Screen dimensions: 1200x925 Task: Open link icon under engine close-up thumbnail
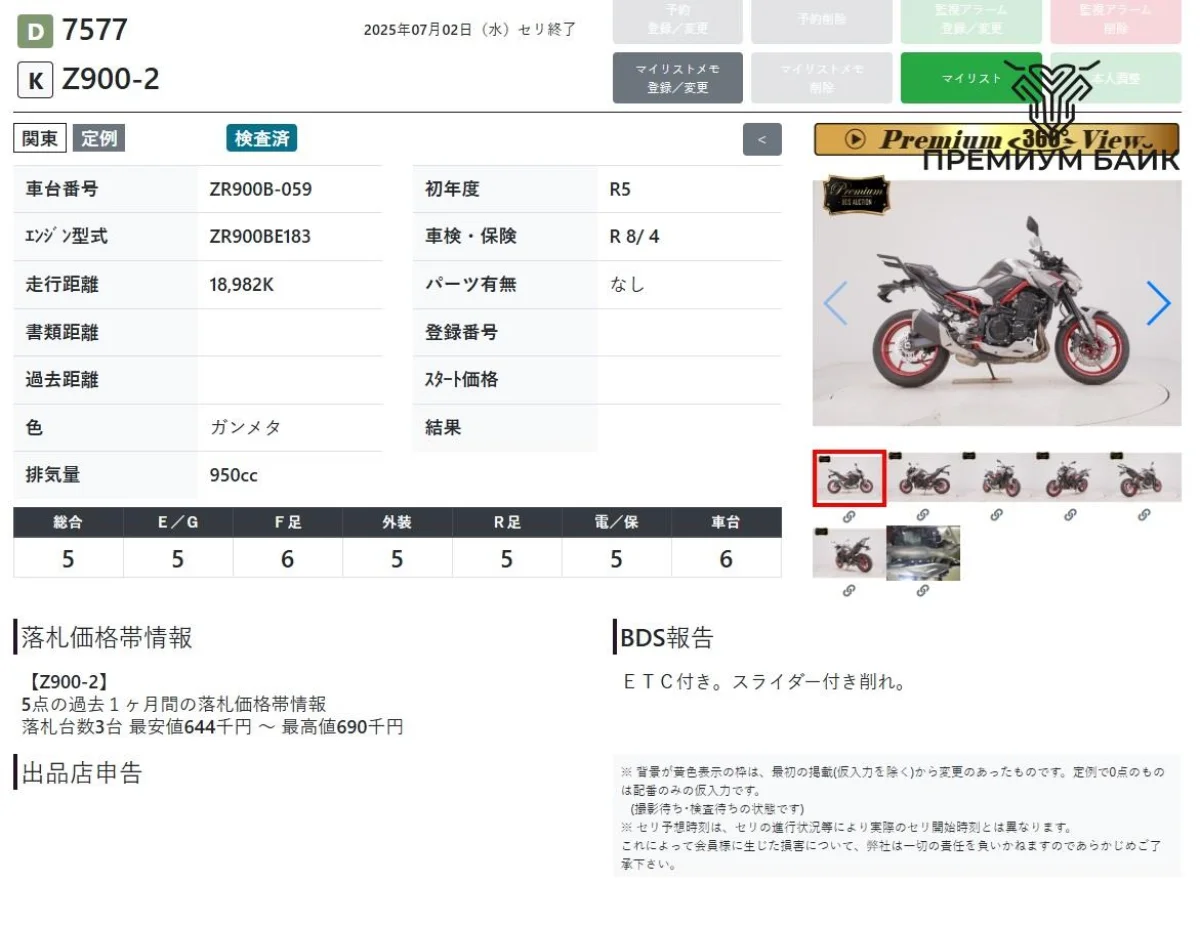922,591
